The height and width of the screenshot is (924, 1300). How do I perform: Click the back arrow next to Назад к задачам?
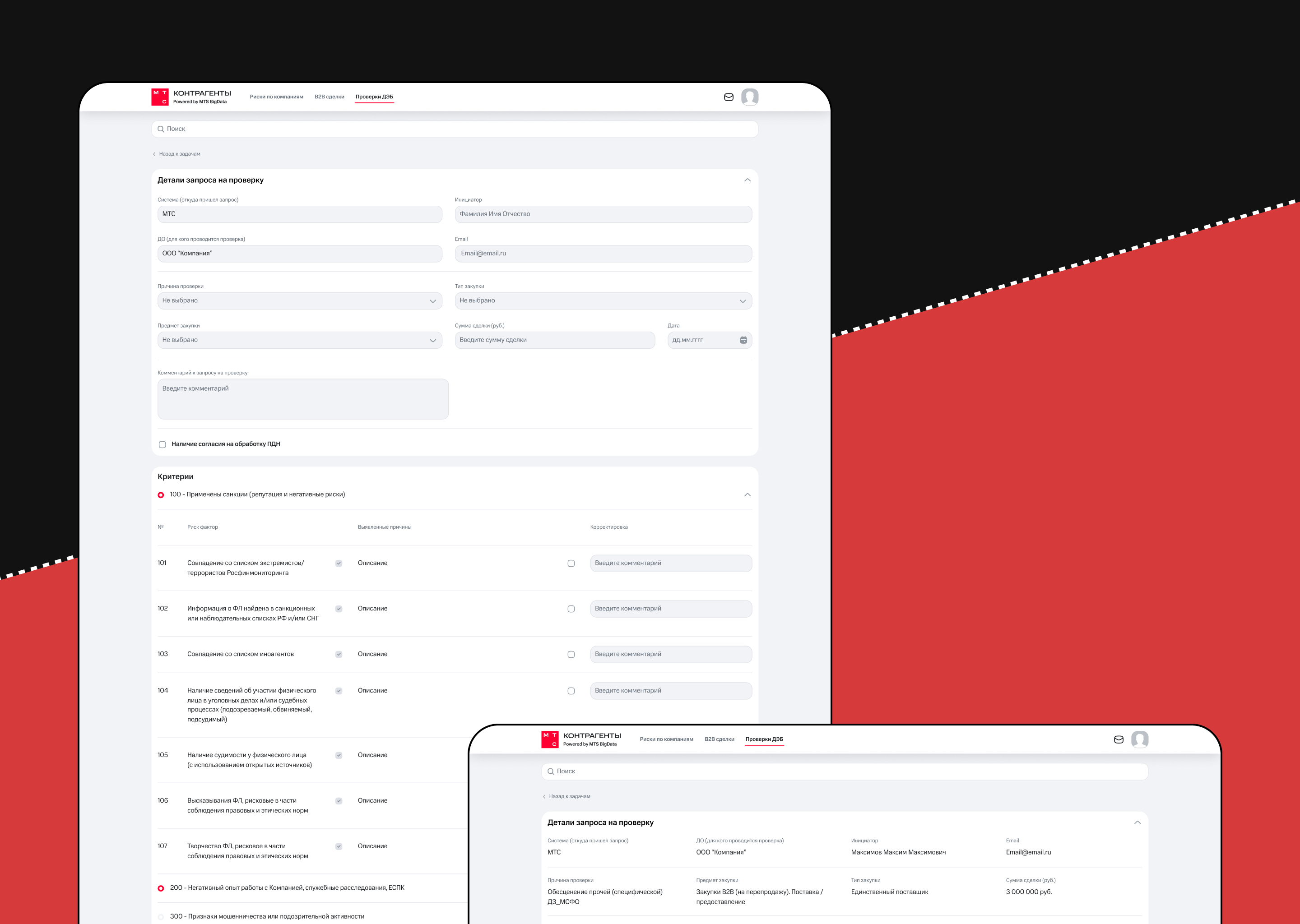154,154
